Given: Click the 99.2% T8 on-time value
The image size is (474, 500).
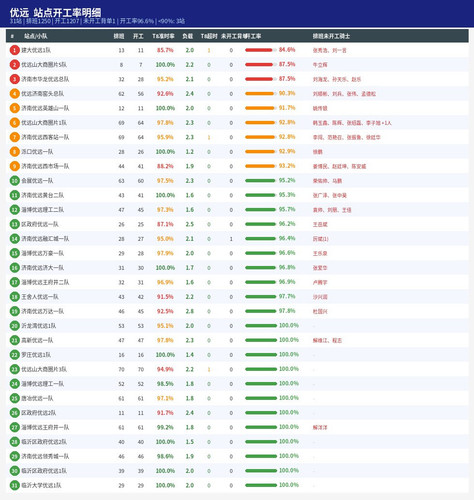Looking at the screenshot, I should pyautogui.click(x=165, y=427).
